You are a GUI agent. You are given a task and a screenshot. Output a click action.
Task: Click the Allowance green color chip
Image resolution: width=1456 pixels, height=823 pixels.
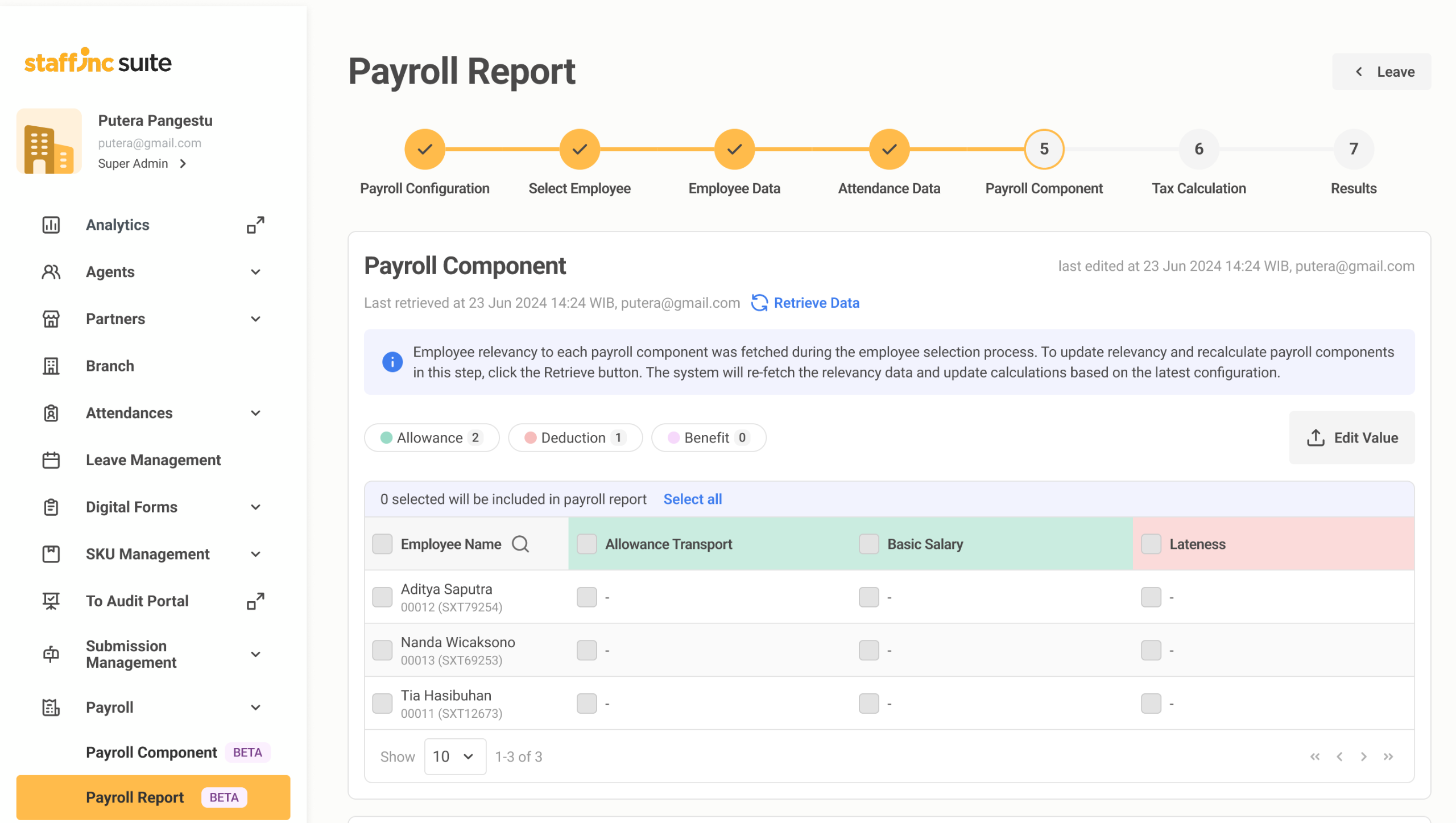click(x=386, y=438)
